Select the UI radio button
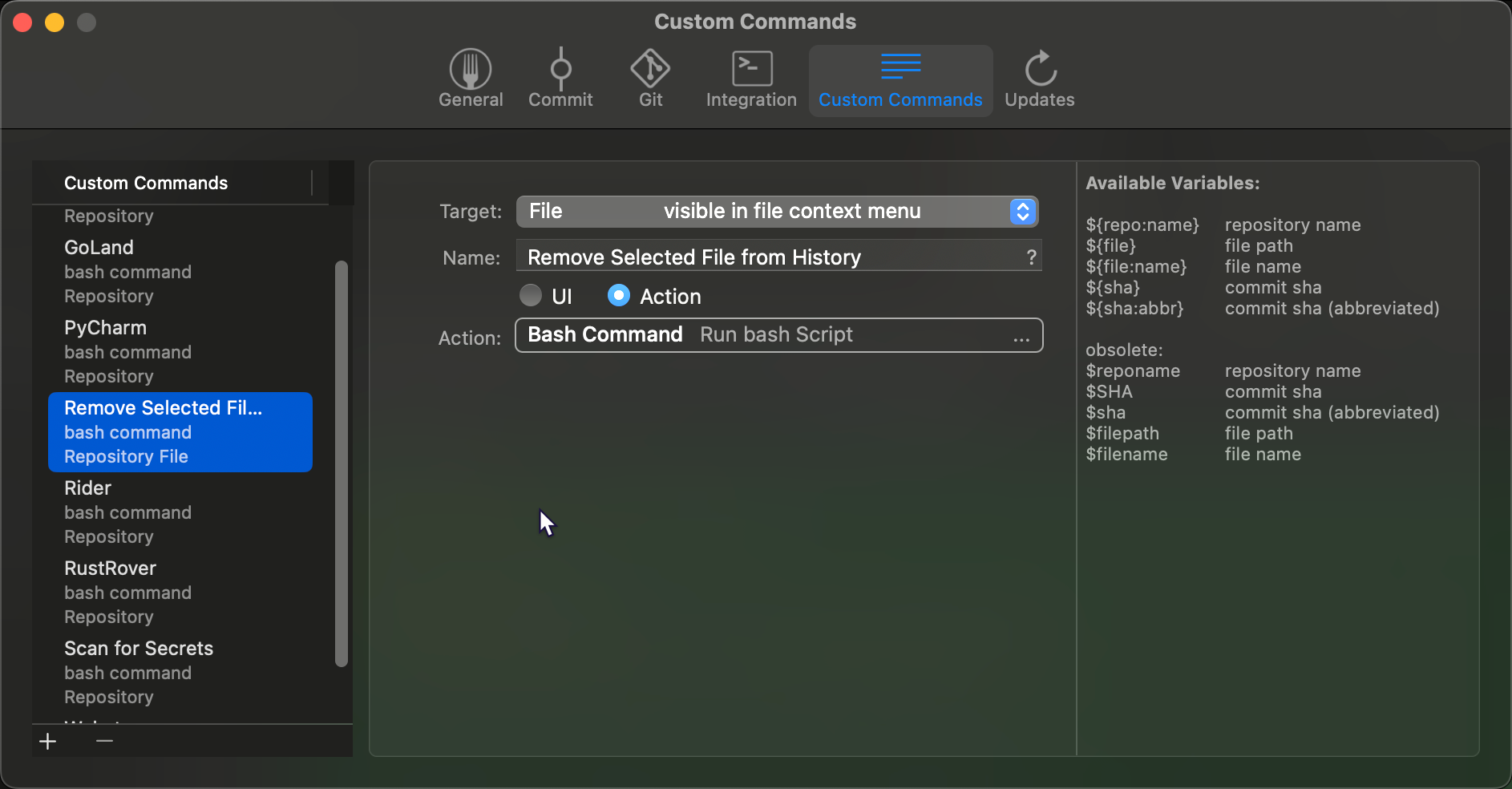Screen dimensions: 1512x789 coord(531,296)
